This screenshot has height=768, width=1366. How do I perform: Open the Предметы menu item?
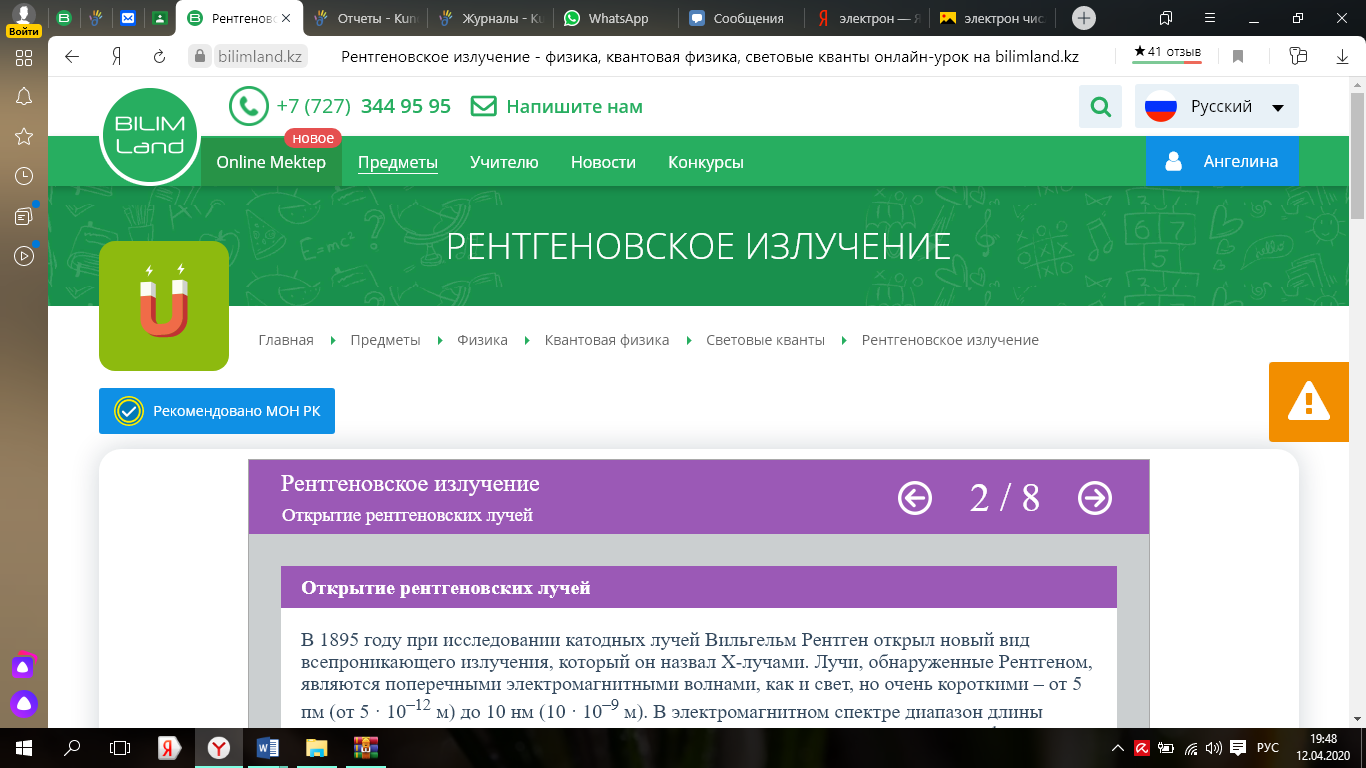[x=398, y=162]
